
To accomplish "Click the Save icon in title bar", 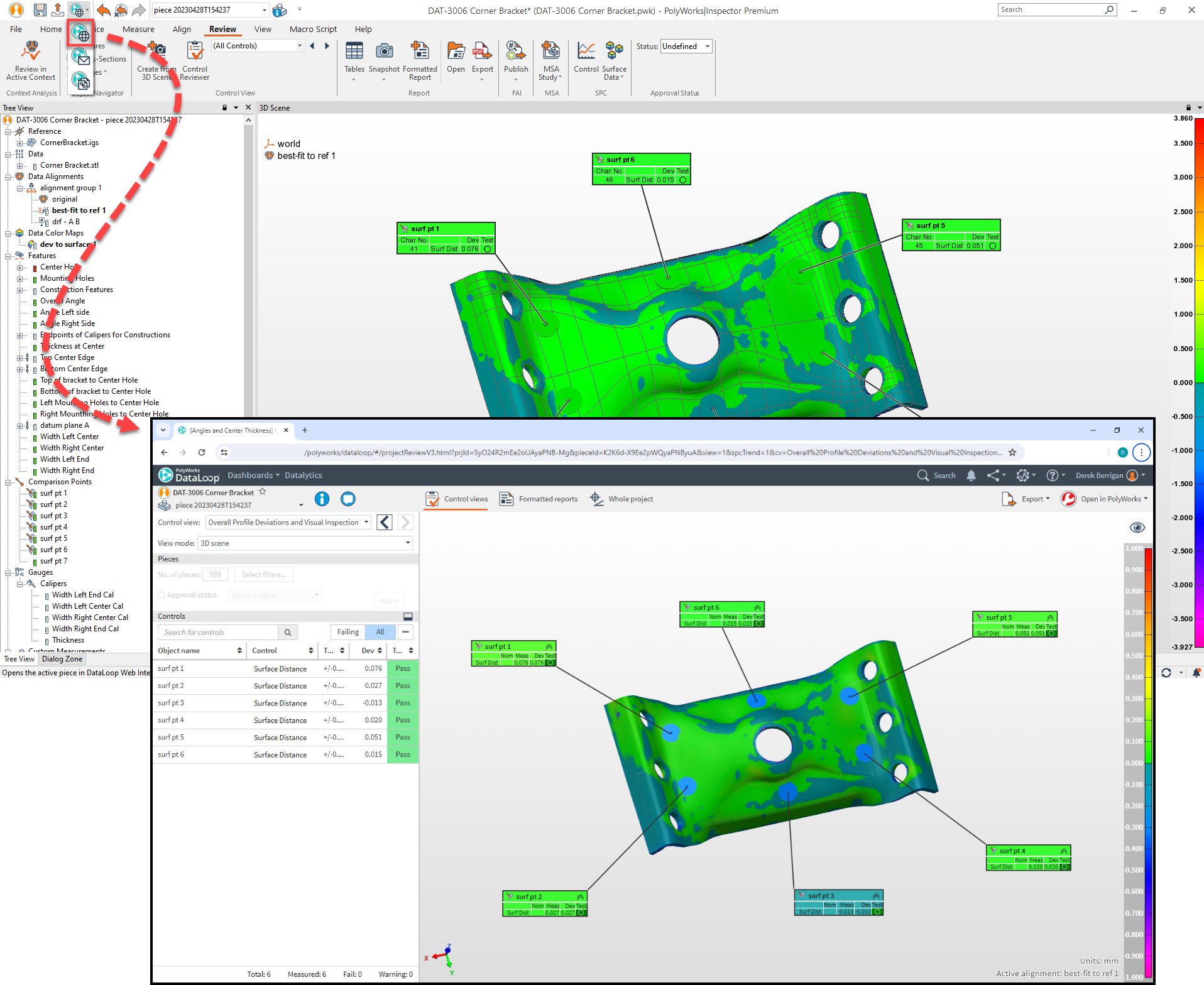I will point(40,10).
